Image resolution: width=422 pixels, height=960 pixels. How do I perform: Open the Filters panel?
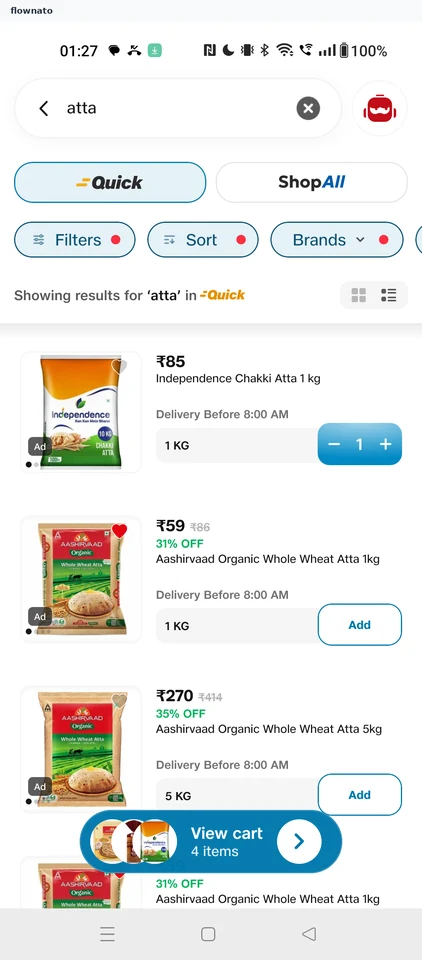[x=75, y=240]
